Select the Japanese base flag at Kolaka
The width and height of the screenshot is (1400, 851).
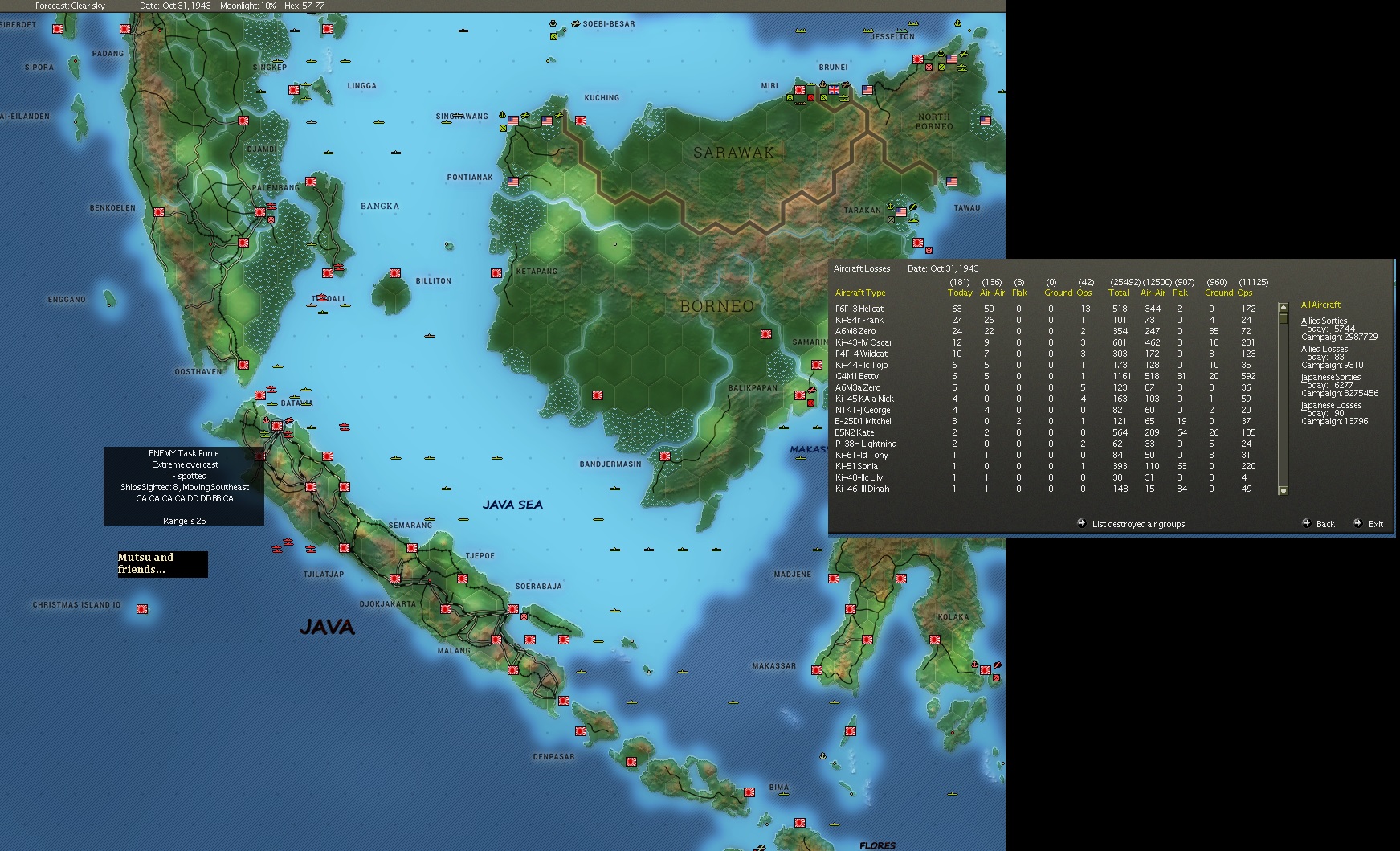point(935,640)
